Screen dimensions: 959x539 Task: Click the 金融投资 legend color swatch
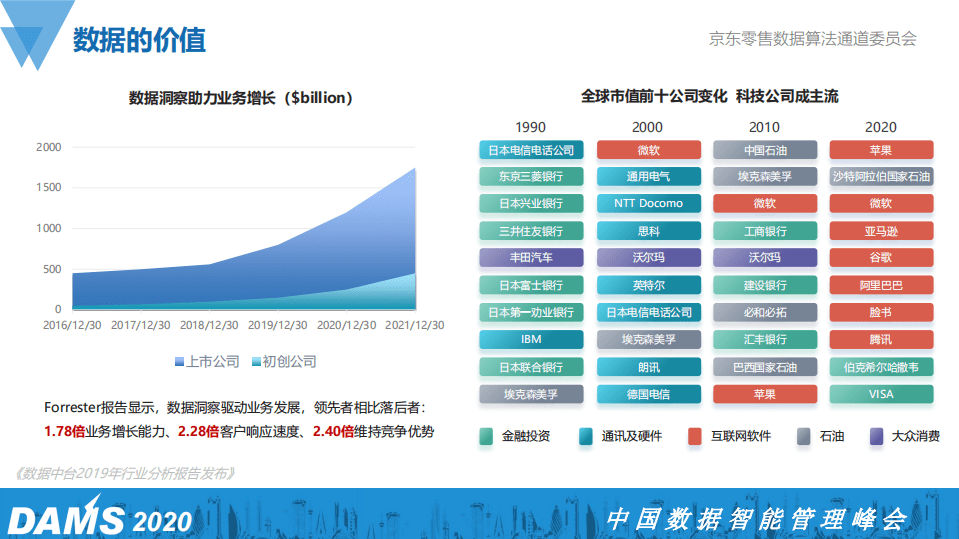[x=486, y=436]
